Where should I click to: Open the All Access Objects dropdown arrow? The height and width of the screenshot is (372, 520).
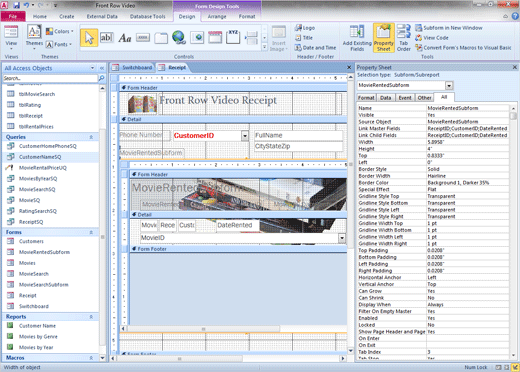pyautogui.click(x=92, y=68)
